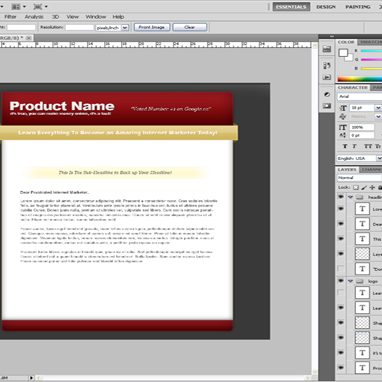
Task: Open the Adjustments panel from the dock
Action: (x=327, y=94)
